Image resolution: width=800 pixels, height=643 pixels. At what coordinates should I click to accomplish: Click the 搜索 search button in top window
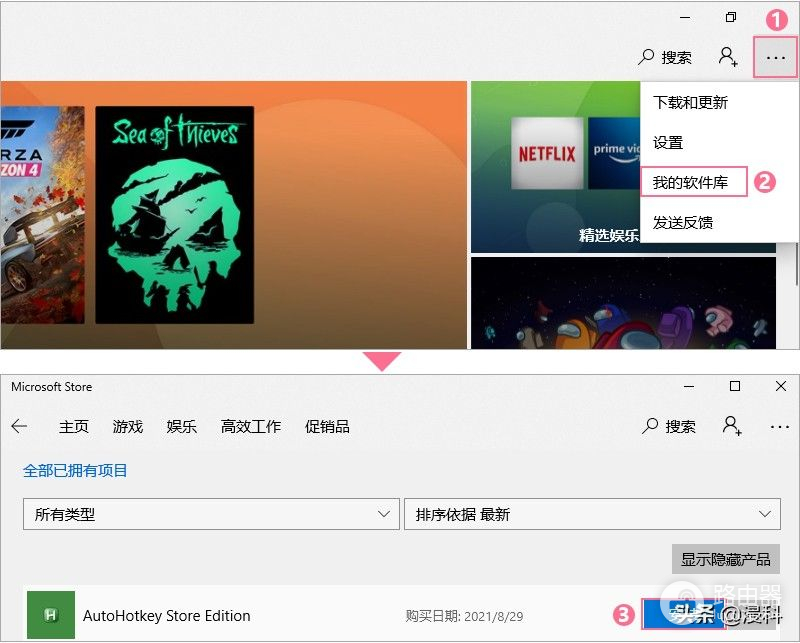click(x=665, y=57)
